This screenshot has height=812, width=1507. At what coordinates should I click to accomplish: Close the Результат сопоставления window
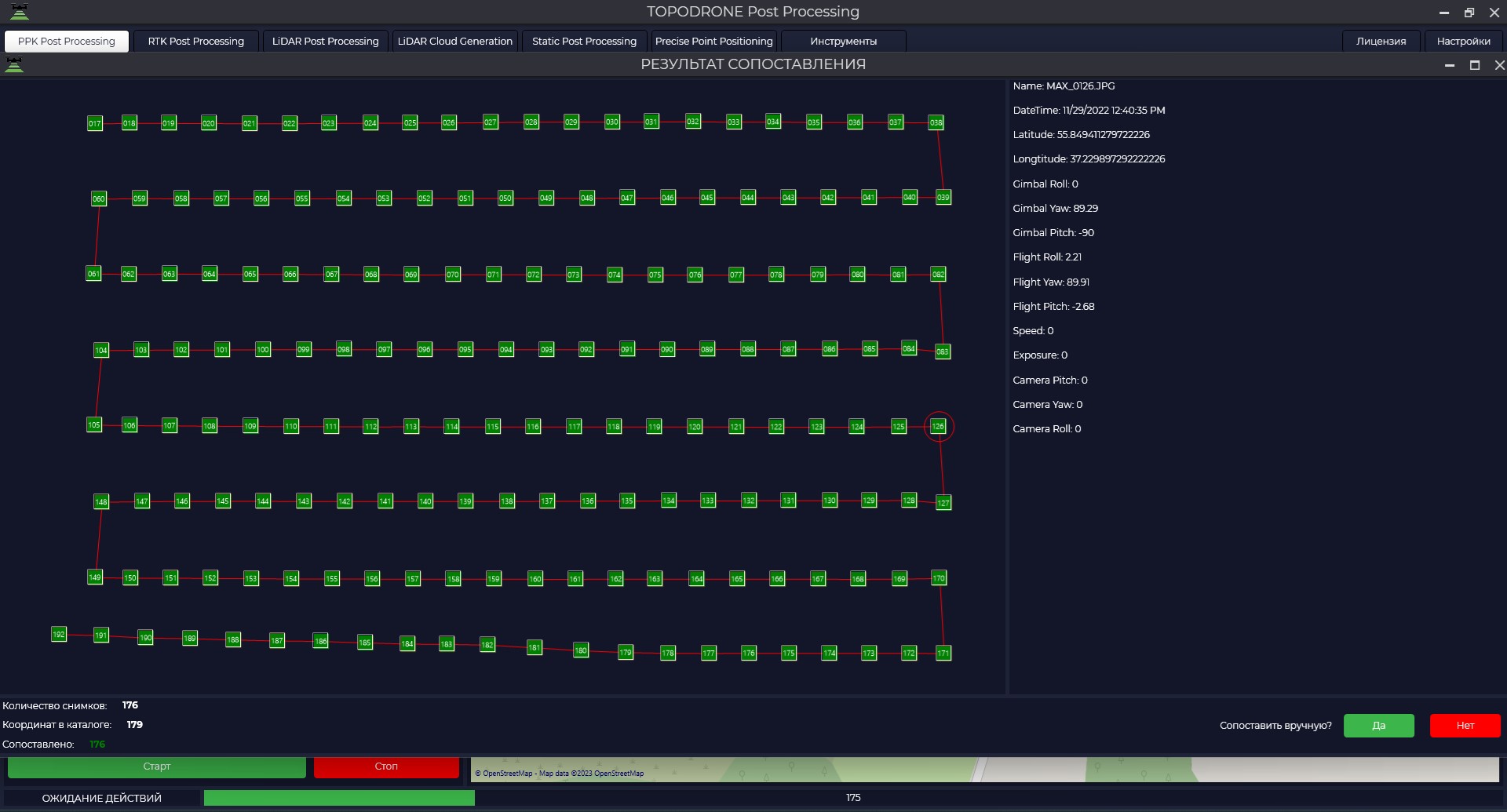pos(1499,65)
